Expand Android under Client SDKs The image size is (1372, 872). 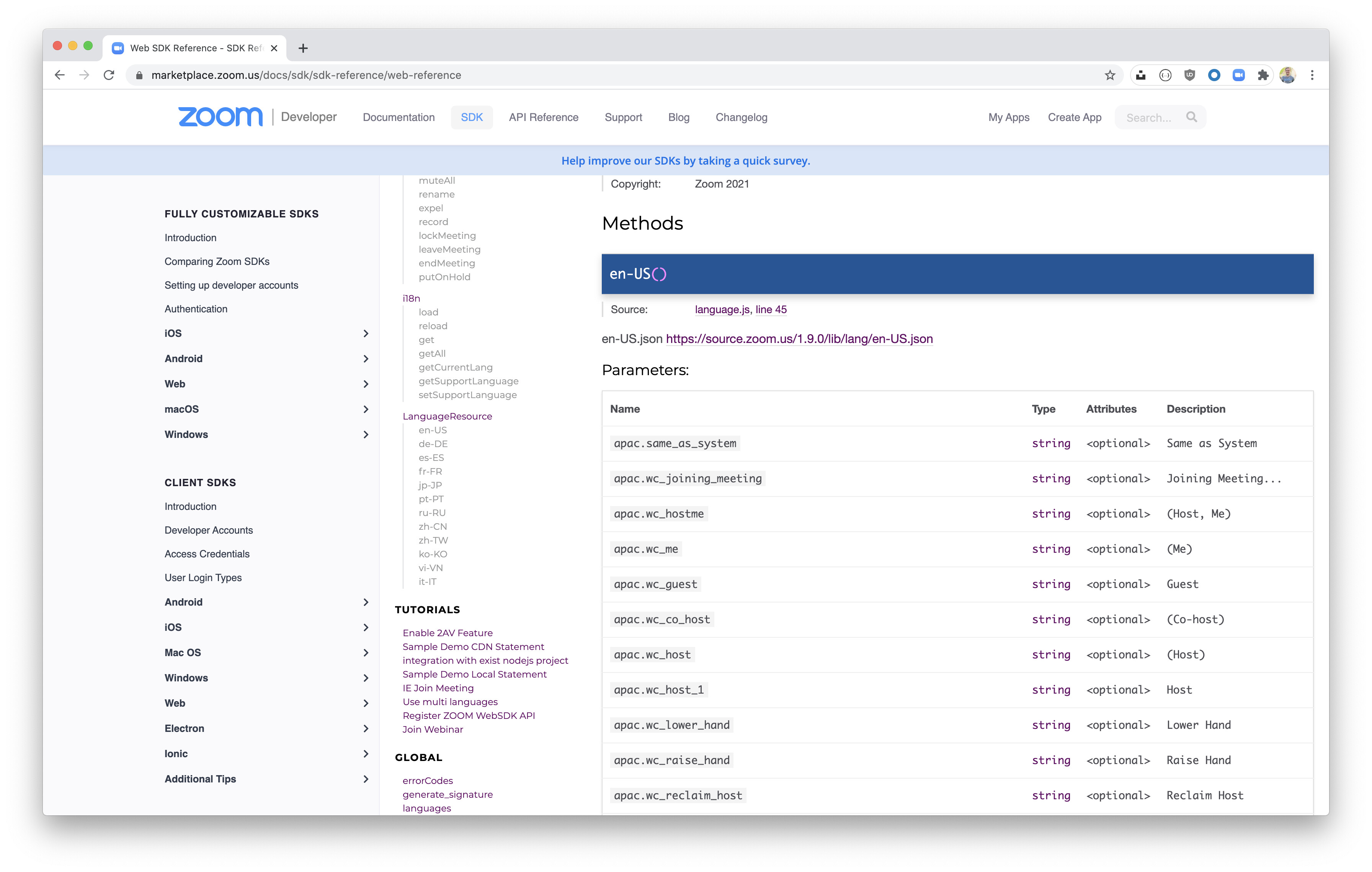[x=366, y=602]
